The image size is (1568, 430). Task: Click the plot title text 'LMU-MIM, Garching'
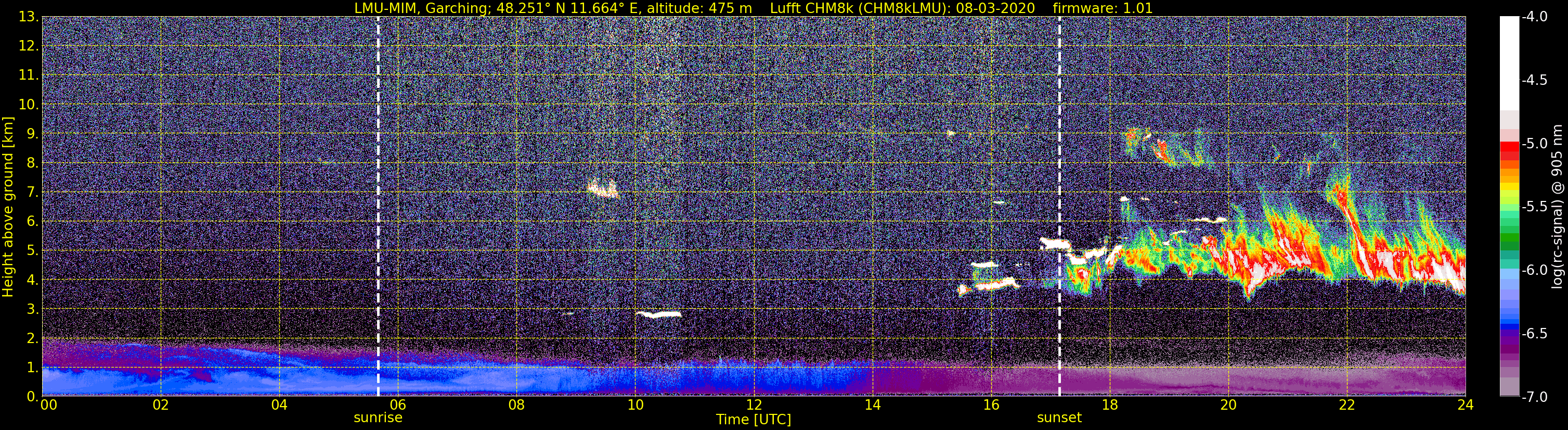click(422, 8)
